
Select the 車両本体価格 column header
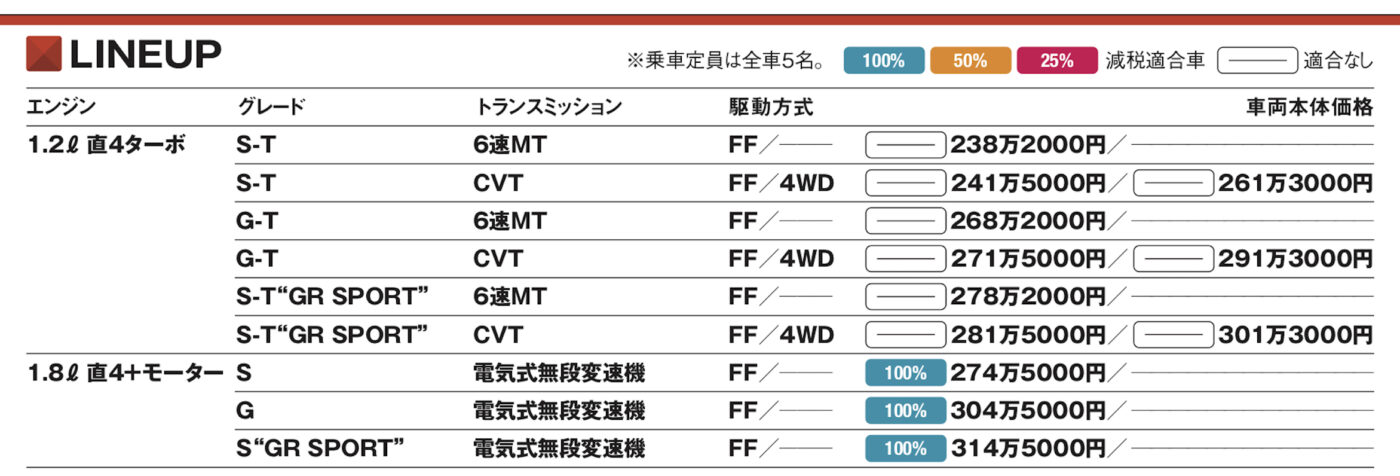1309,106
